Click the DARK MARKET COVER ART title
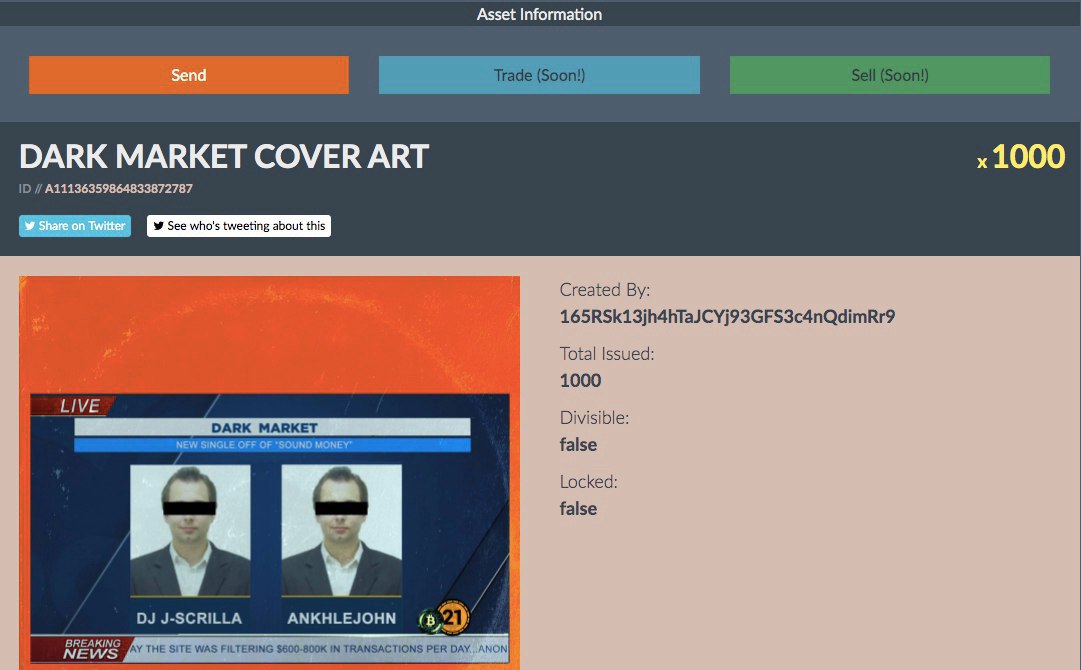Image resolution: width=1081 pixels, height=670 pixels. [x=224, y=156]
